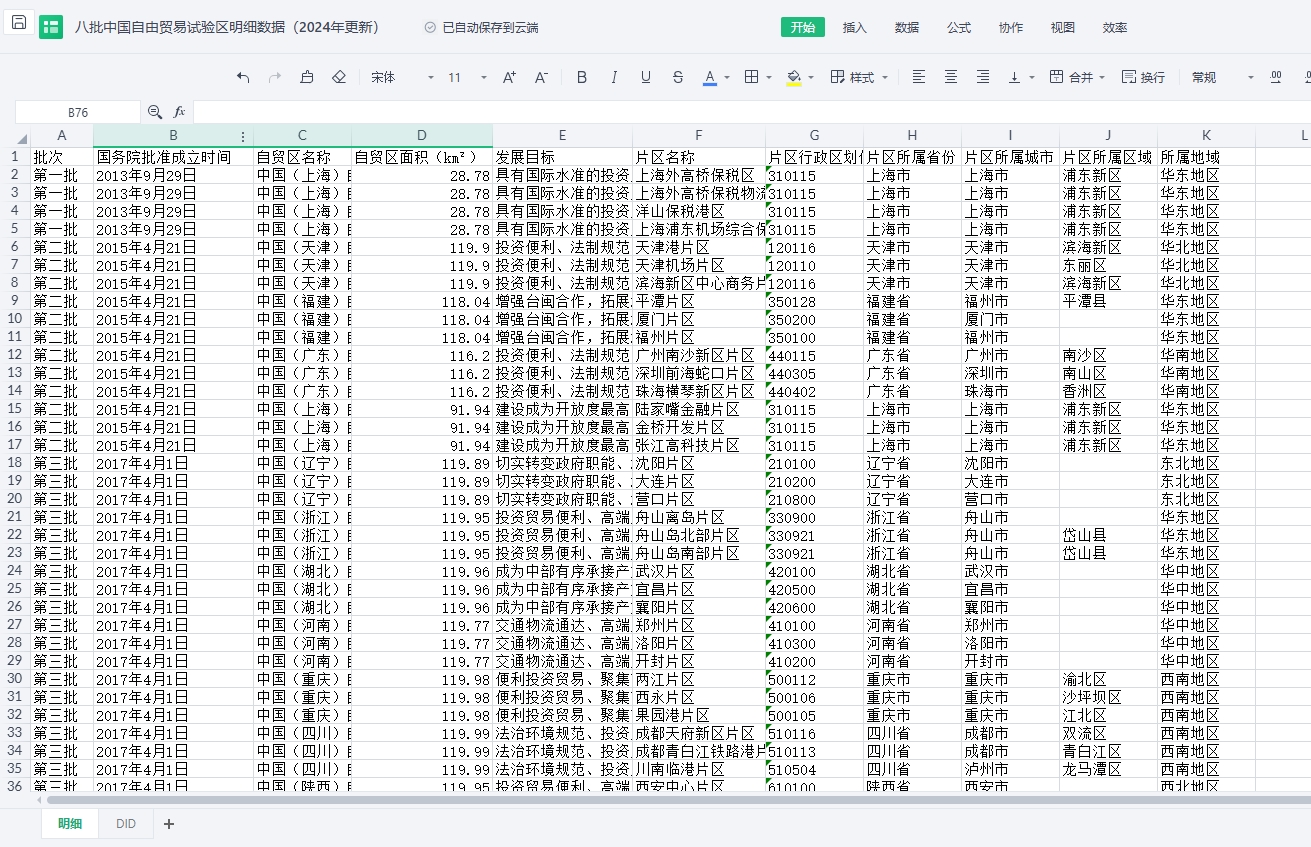This screenshot has width=1311, height=847.
Task: Open the 插入 menu tab
Action: click(855, 27)
